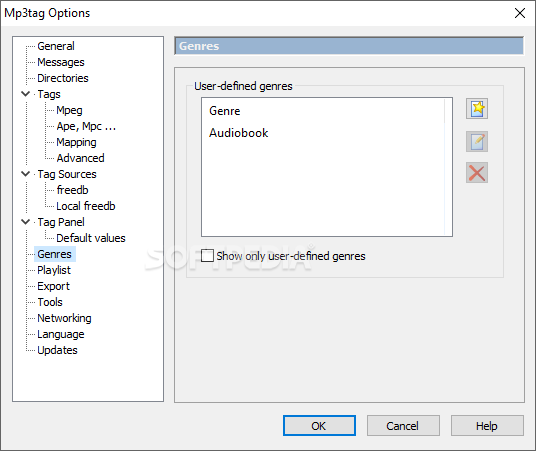Open the Directories options page

pyautogui.click(x=63, y=78)
